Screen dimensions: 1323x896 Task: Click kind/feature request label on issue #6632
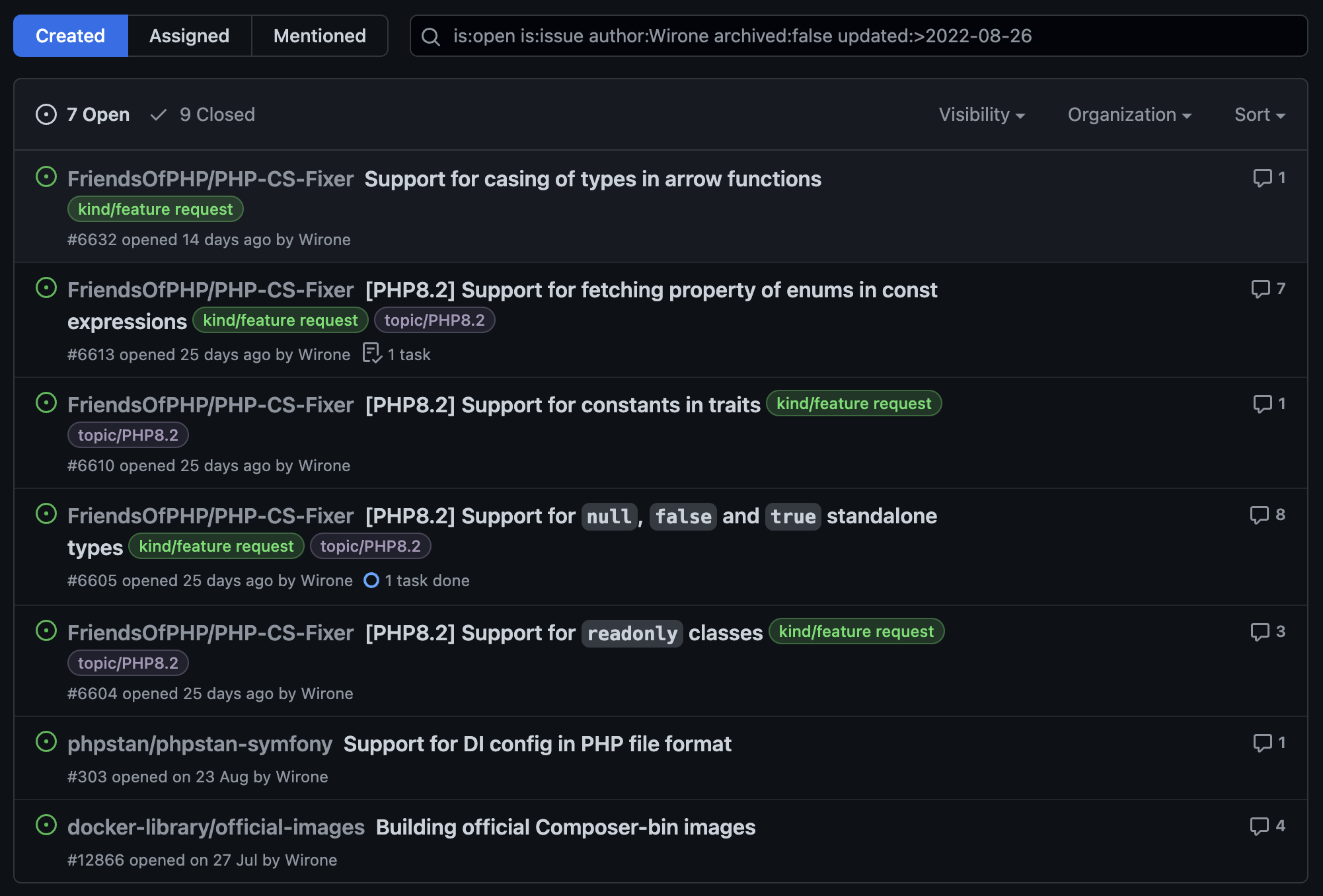pos(155,209)
